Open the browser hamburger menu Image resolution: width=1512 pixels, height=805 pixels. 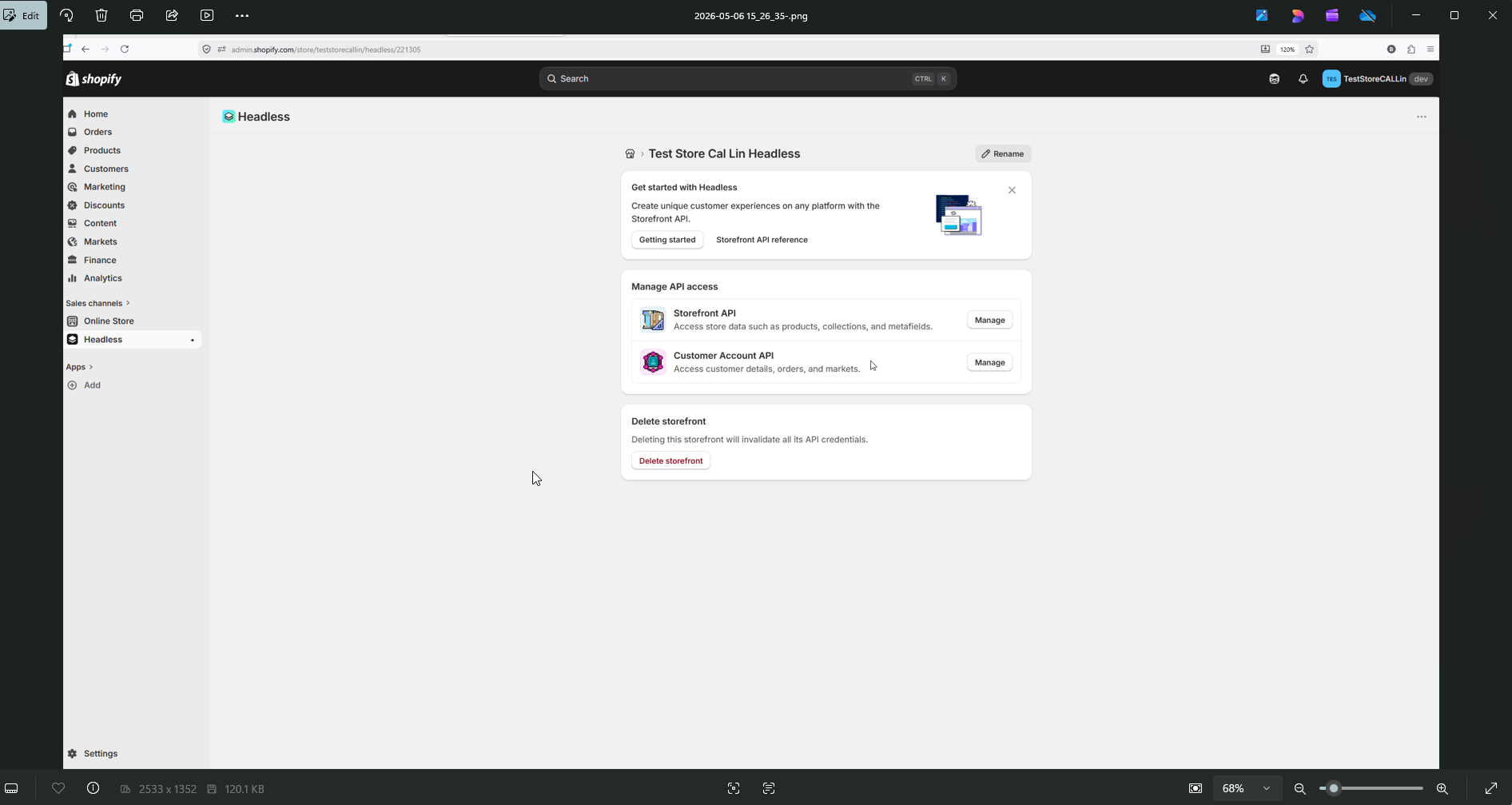[1430, 49]
